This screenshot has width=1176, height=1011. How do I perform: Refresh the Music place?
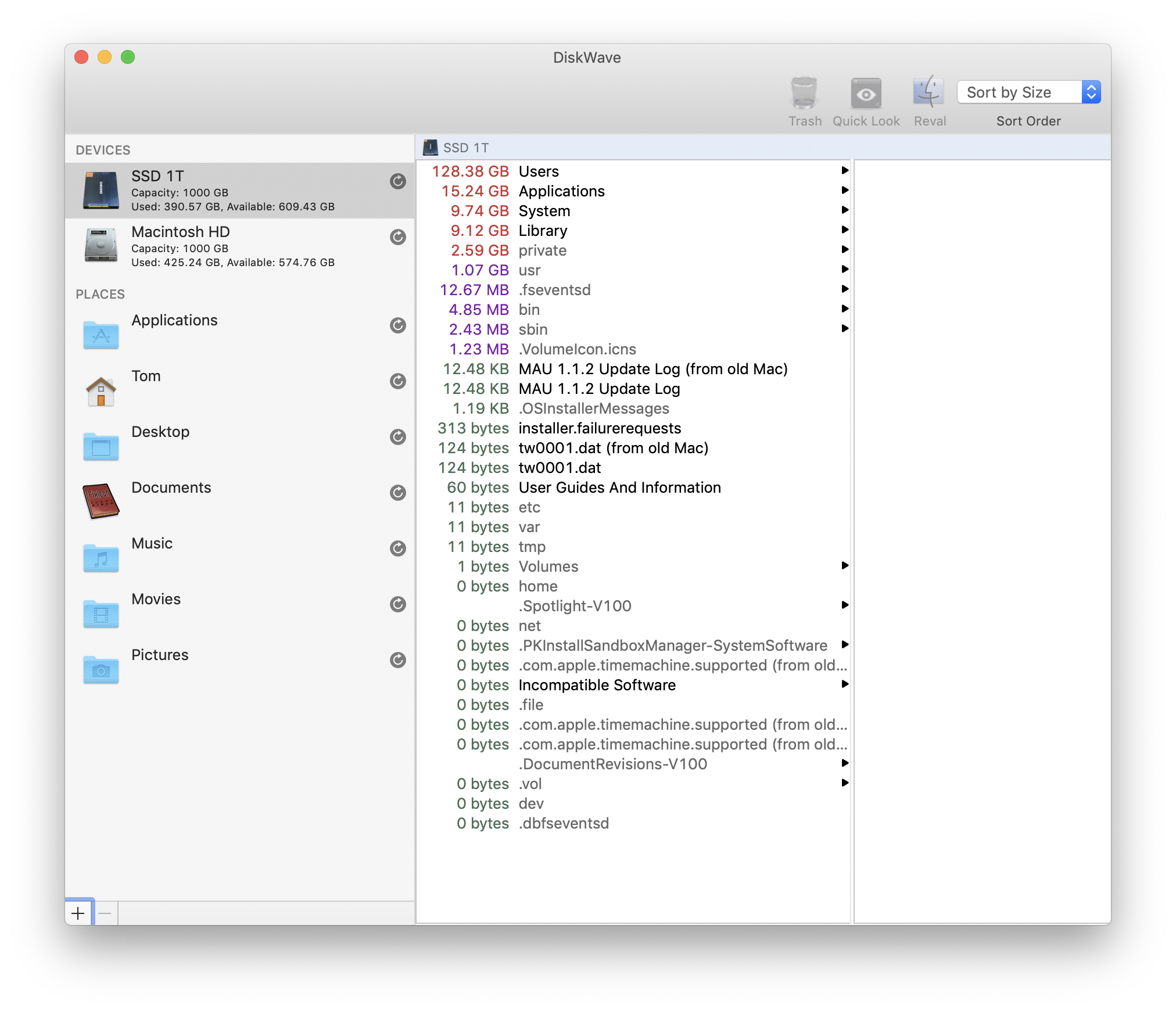(398, 548)
